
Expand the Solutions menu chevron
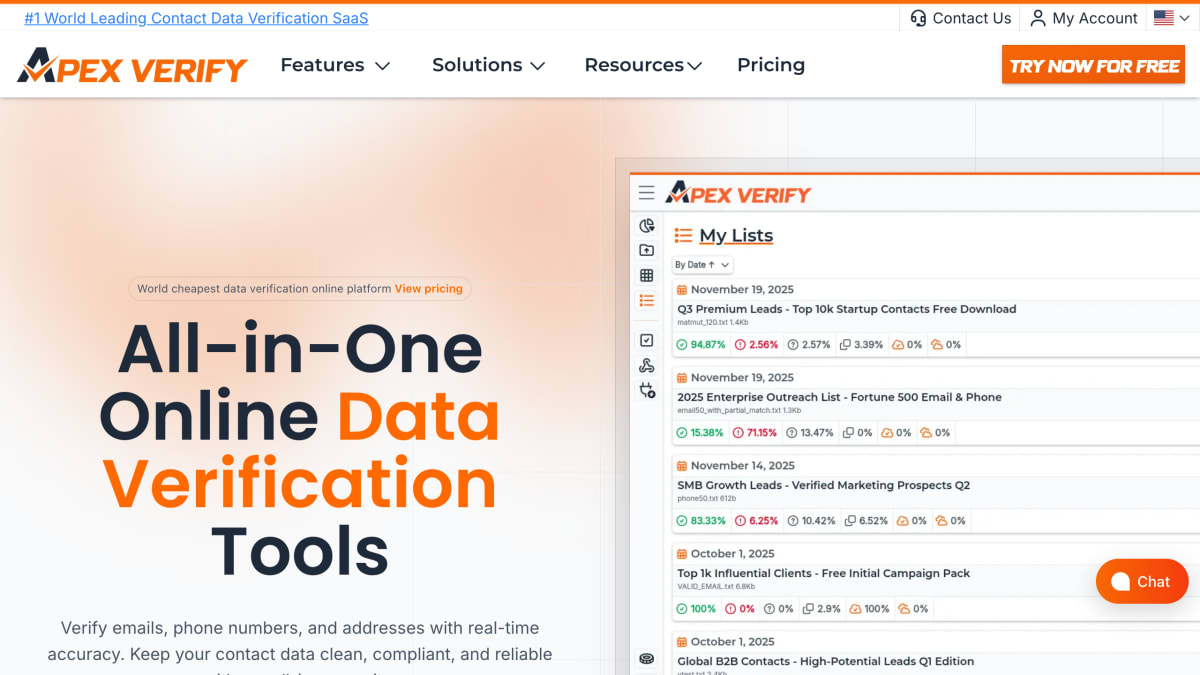[538, 66]
